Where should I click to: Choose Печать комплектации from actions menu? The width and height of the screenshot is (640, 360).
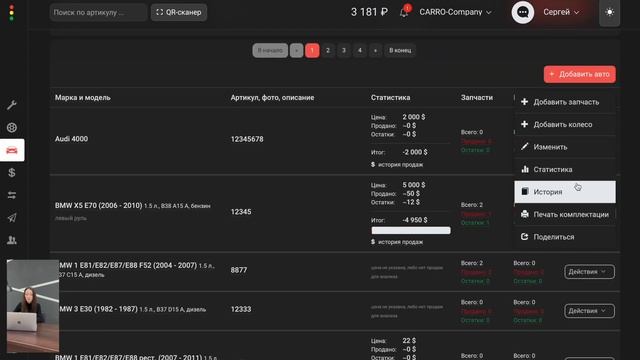coord(565,214)
